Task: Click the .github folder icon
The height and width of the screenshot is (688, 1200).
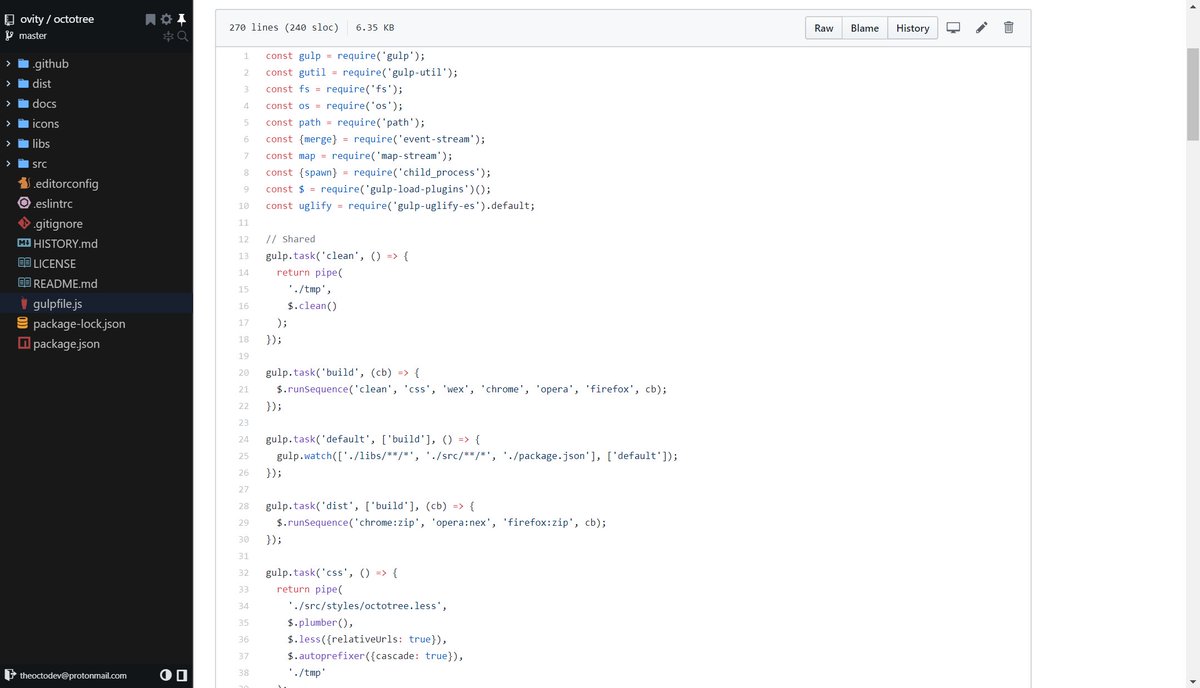Action: point(24,64)
